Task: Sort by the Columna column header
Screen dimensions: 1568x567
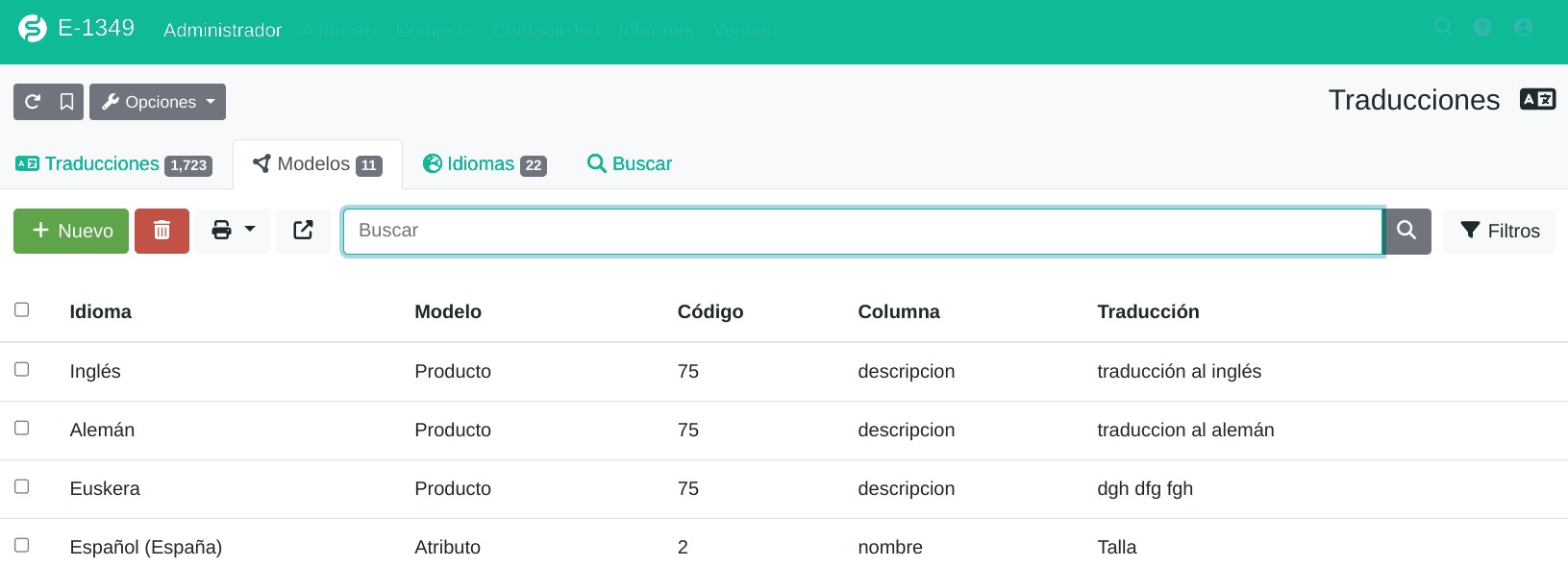Action: click(x=899, y=311)
